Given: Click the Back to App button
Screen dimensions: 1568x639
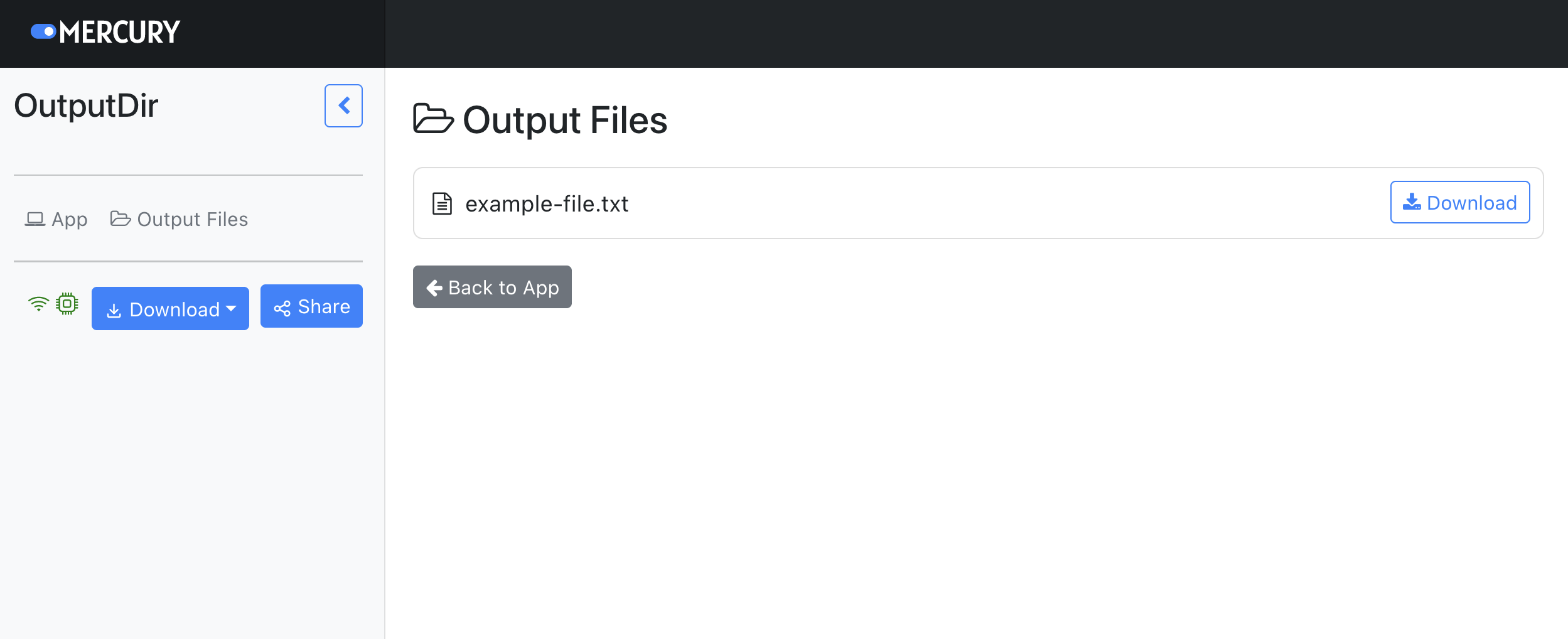Looking at the screenshot, I should tap(492, 287).
